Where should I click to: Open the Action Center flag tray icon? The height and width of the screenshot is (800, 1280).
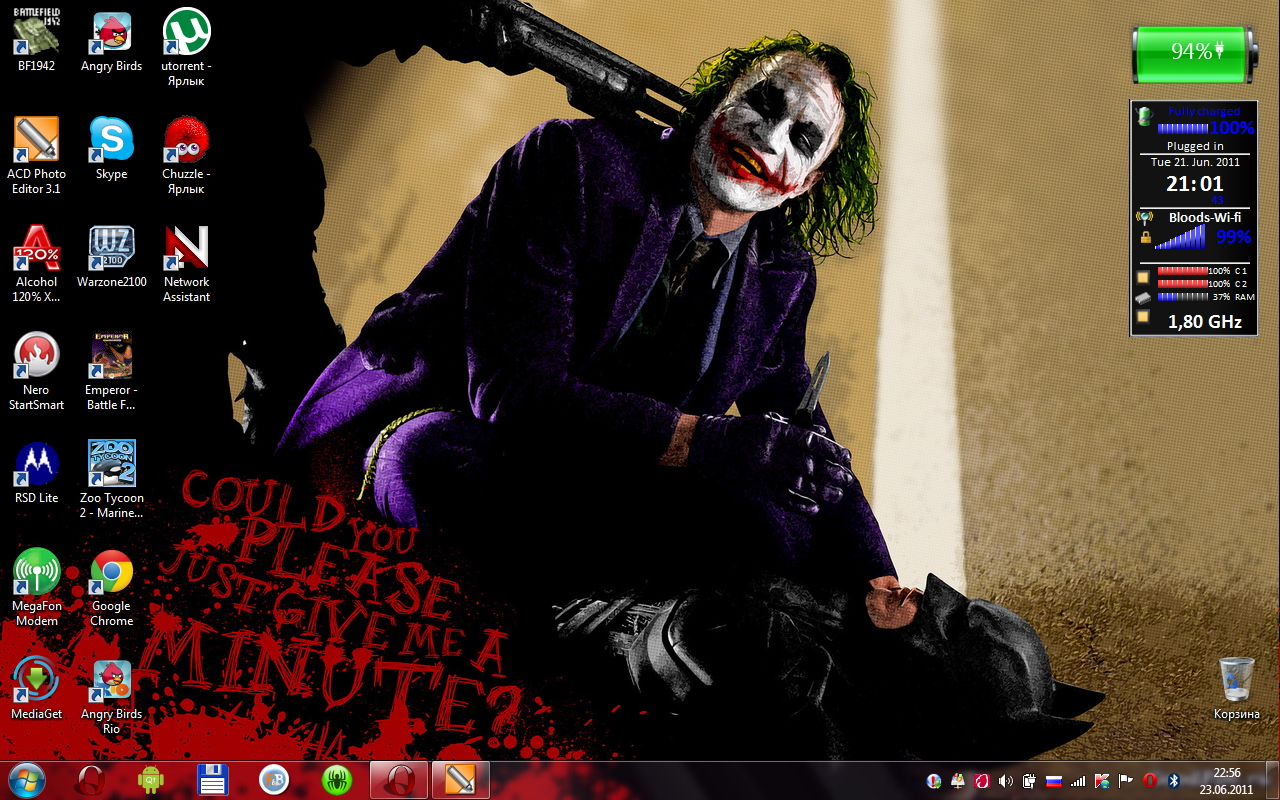1126,780
